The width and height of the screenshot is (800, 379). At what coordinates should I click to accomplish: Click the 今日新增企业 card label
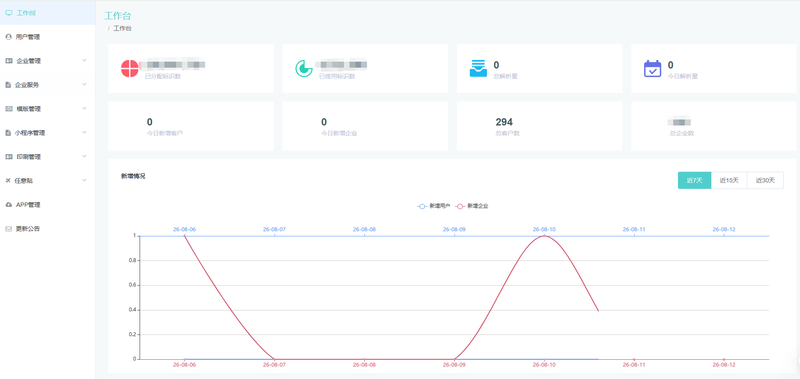point(339,134)
